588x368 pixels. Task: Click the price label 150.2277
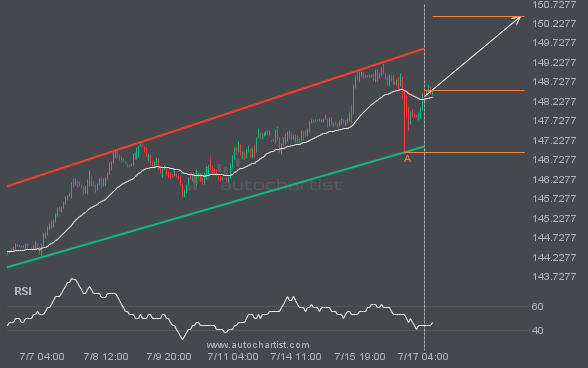click(x=554, y=24)
